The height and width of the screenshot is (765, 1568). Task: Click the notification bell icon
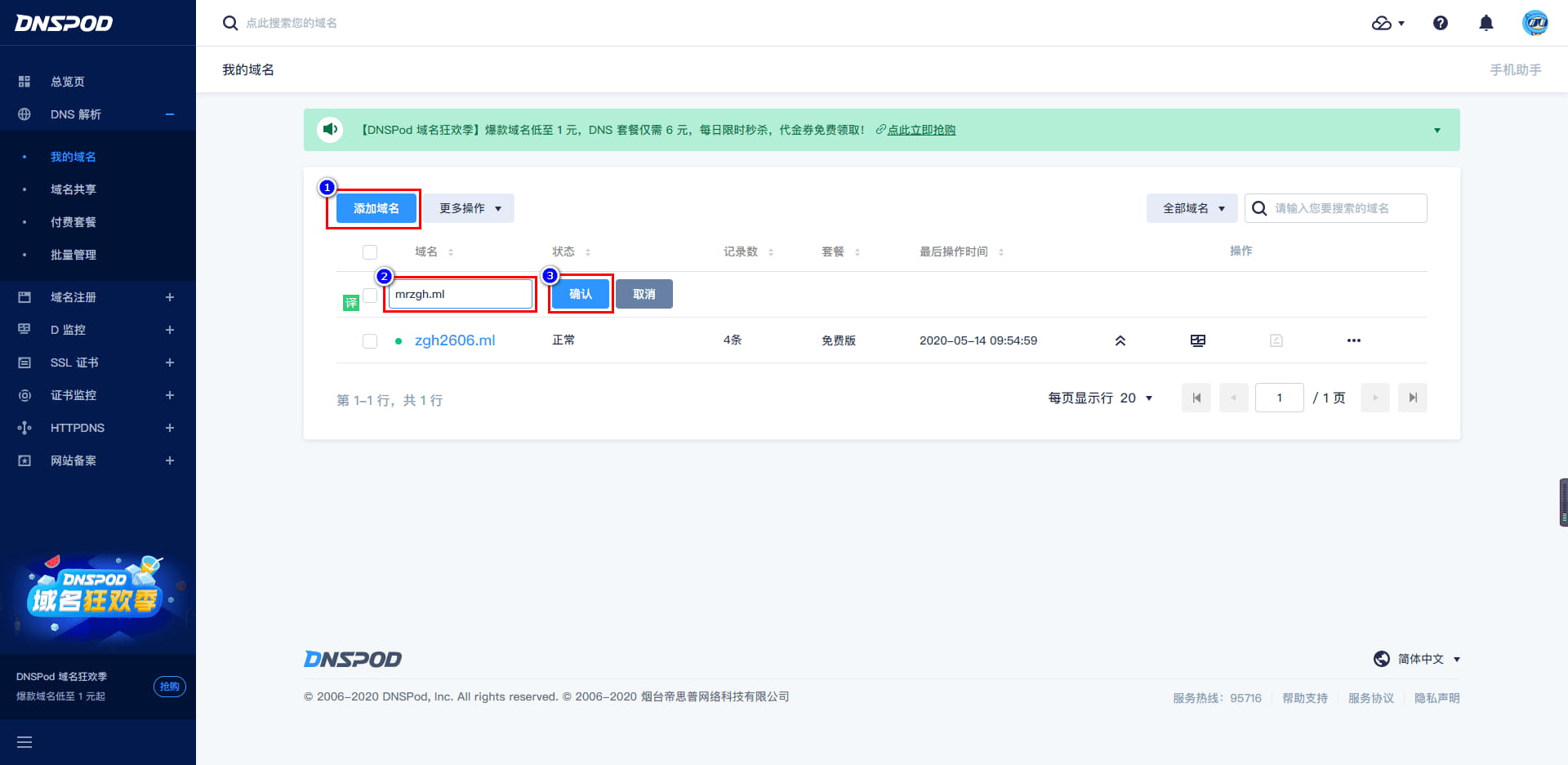(x=1486, y=23)
